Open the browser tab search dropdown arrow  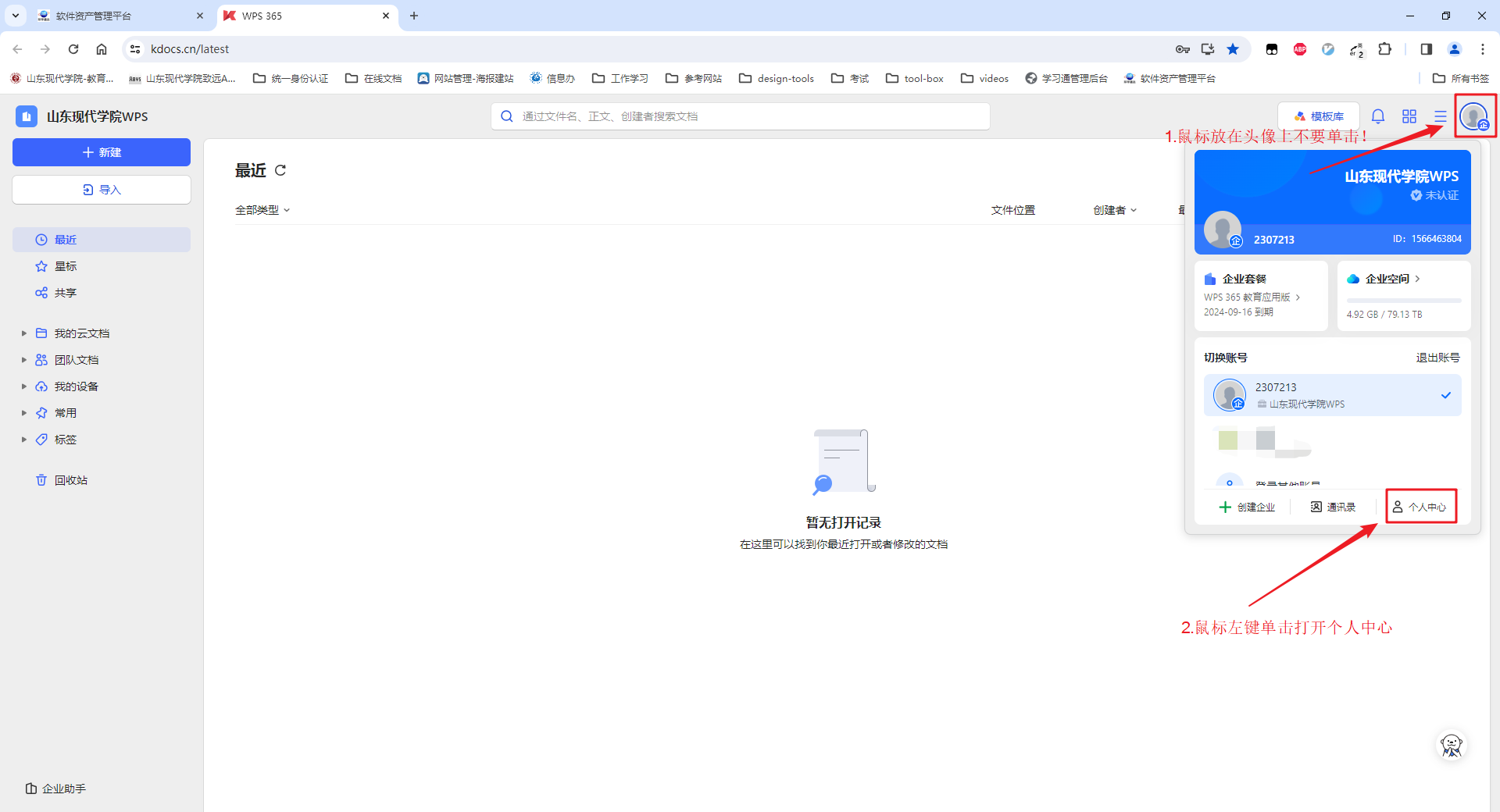[16, 16]
